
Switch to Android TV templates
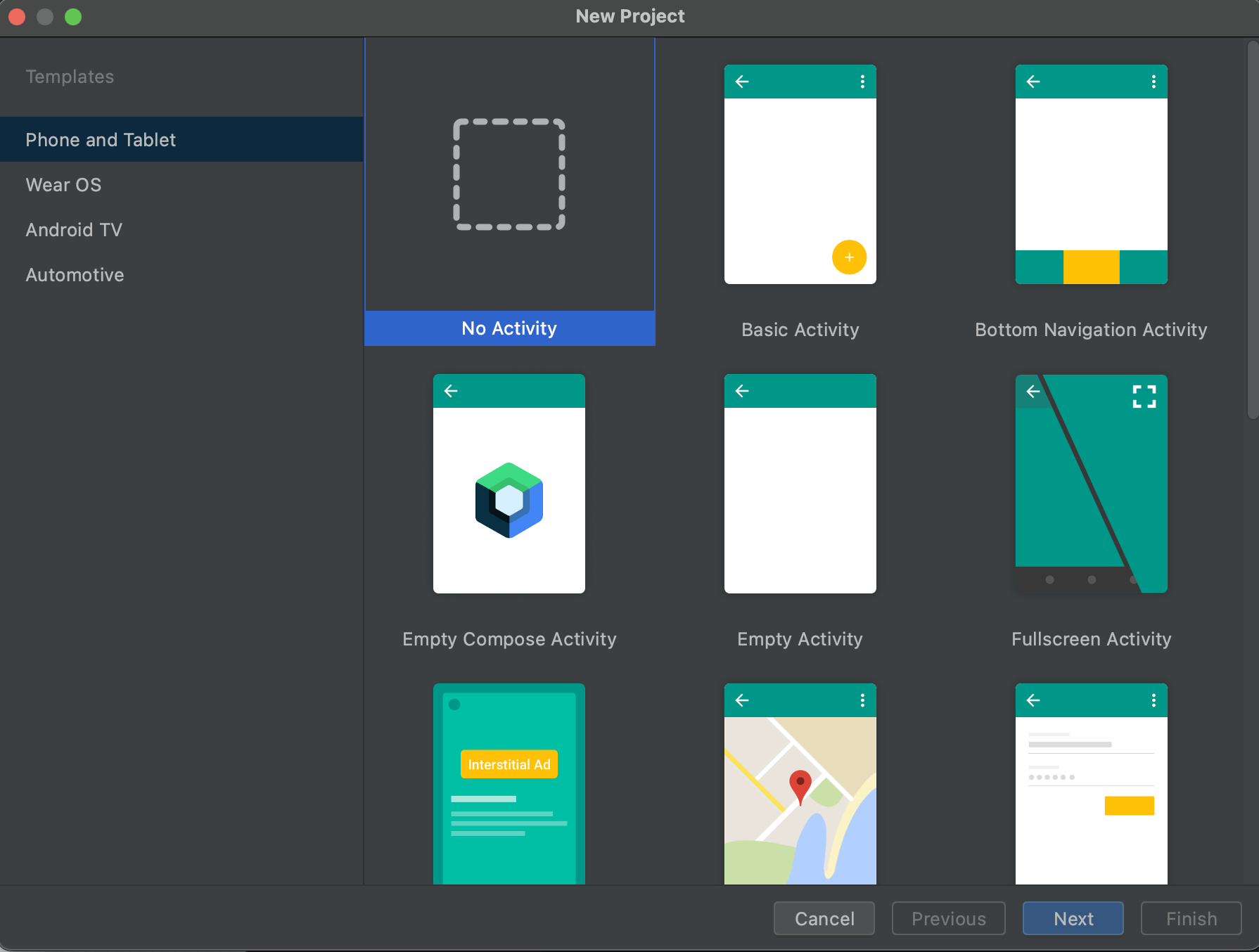click(181, 229)
